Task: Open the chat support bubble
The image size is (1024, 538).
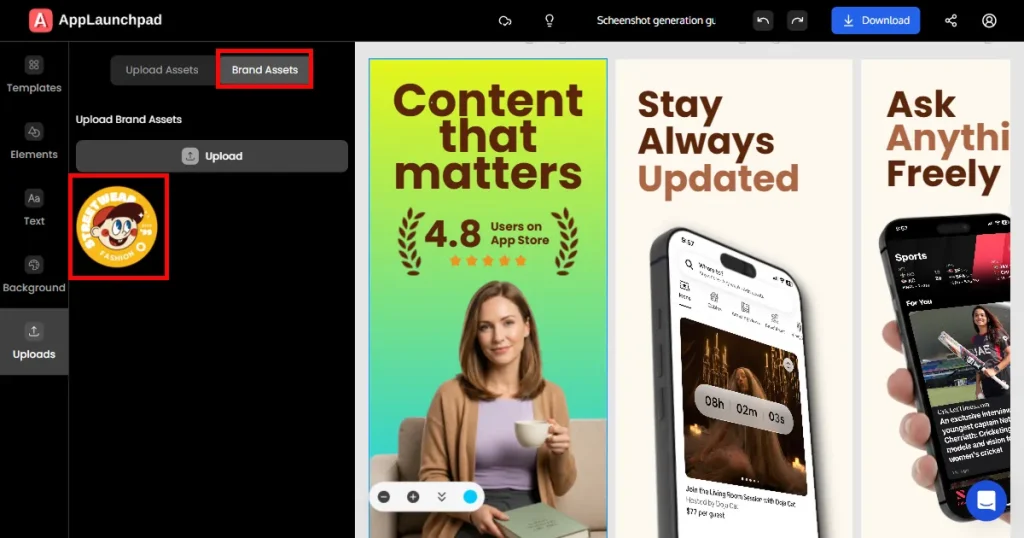Action: [986, 501]
